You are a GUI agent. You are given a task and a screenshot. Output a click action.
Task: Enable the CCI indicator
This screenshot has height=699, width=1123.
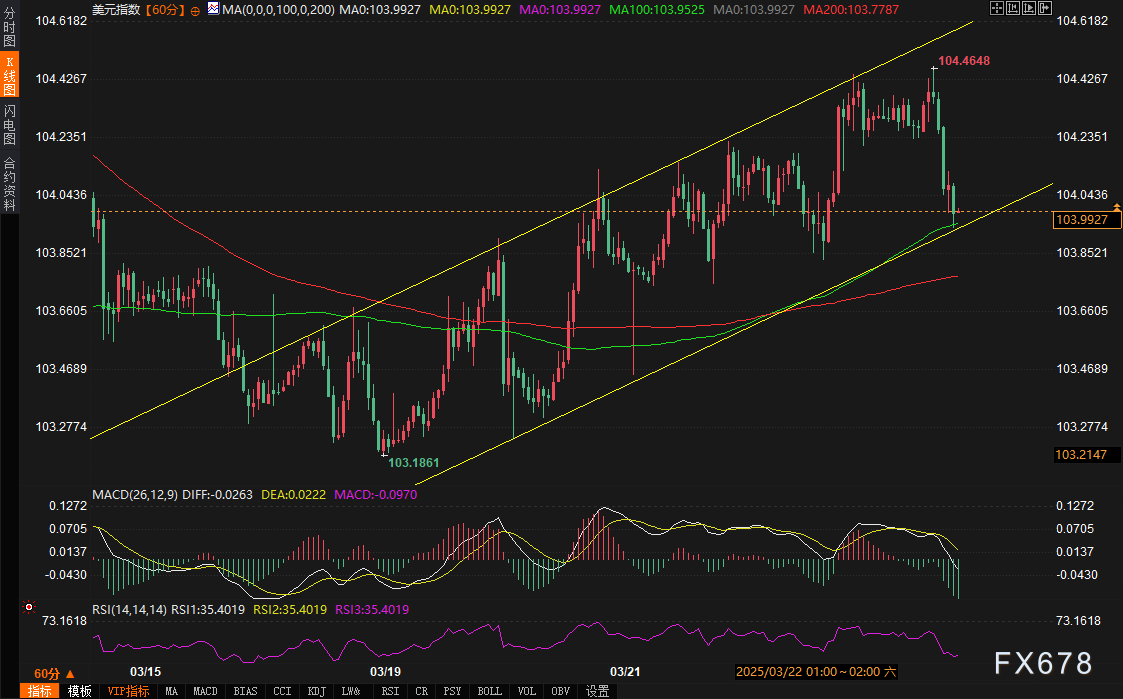point(282,691)
